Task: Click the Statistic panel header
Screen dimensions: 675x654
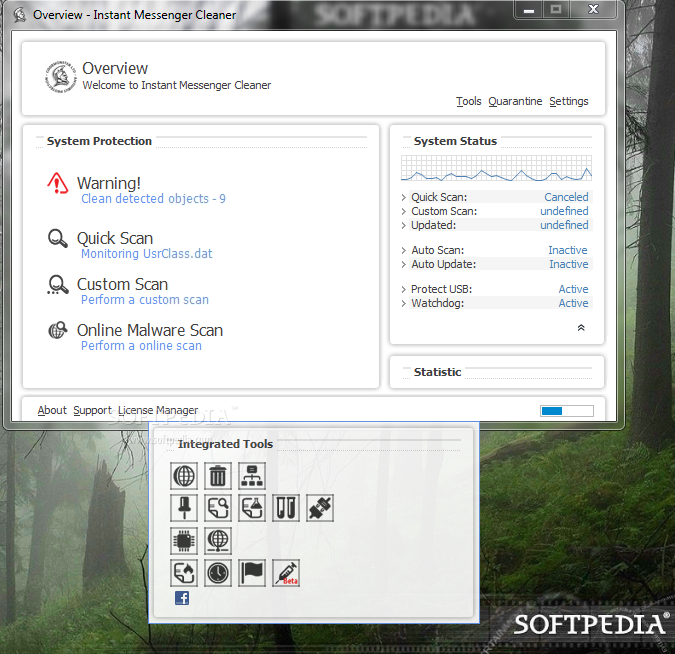Action: click(x=437, y=372)
